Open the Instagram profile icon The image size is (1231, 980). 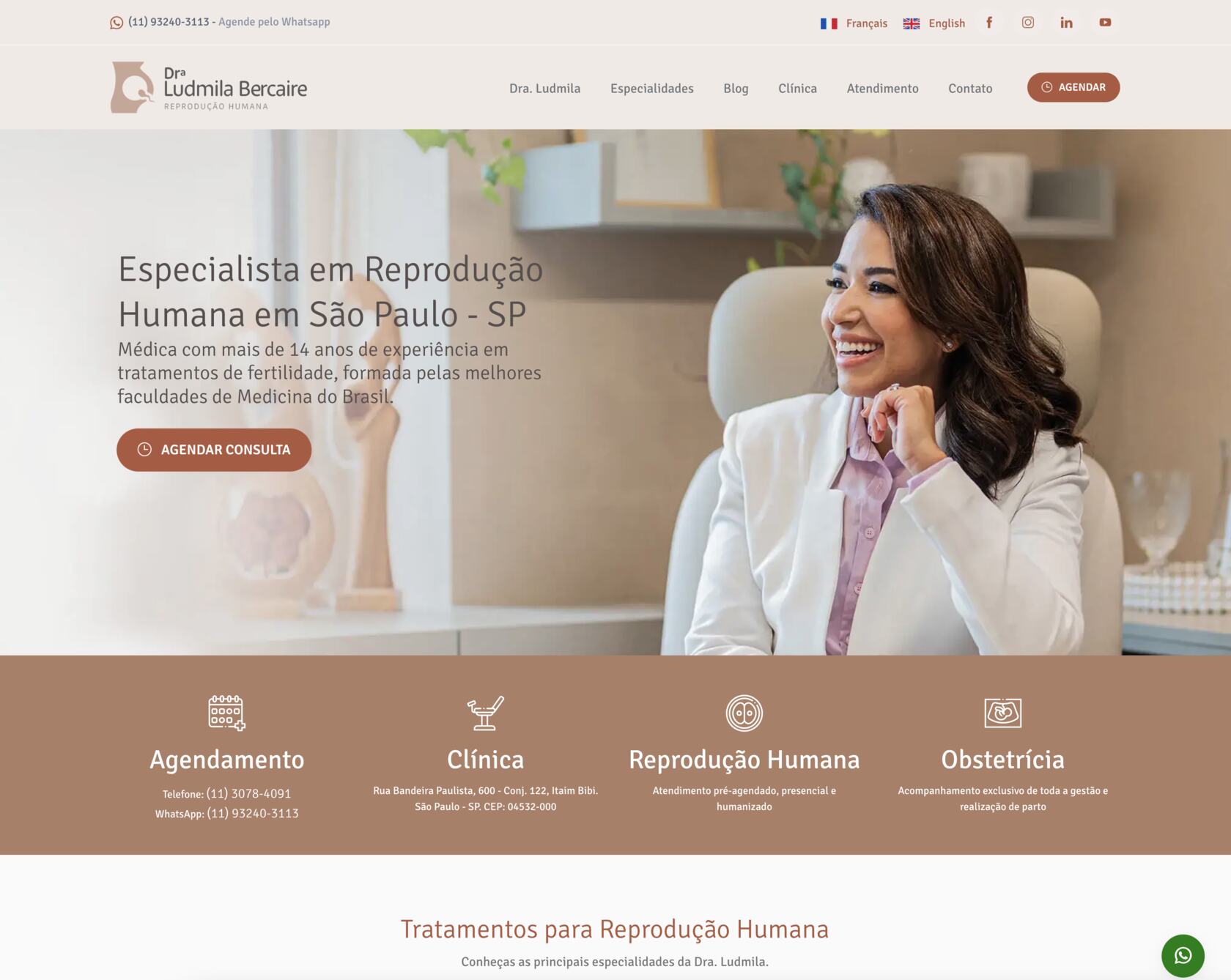point(1028,23)
